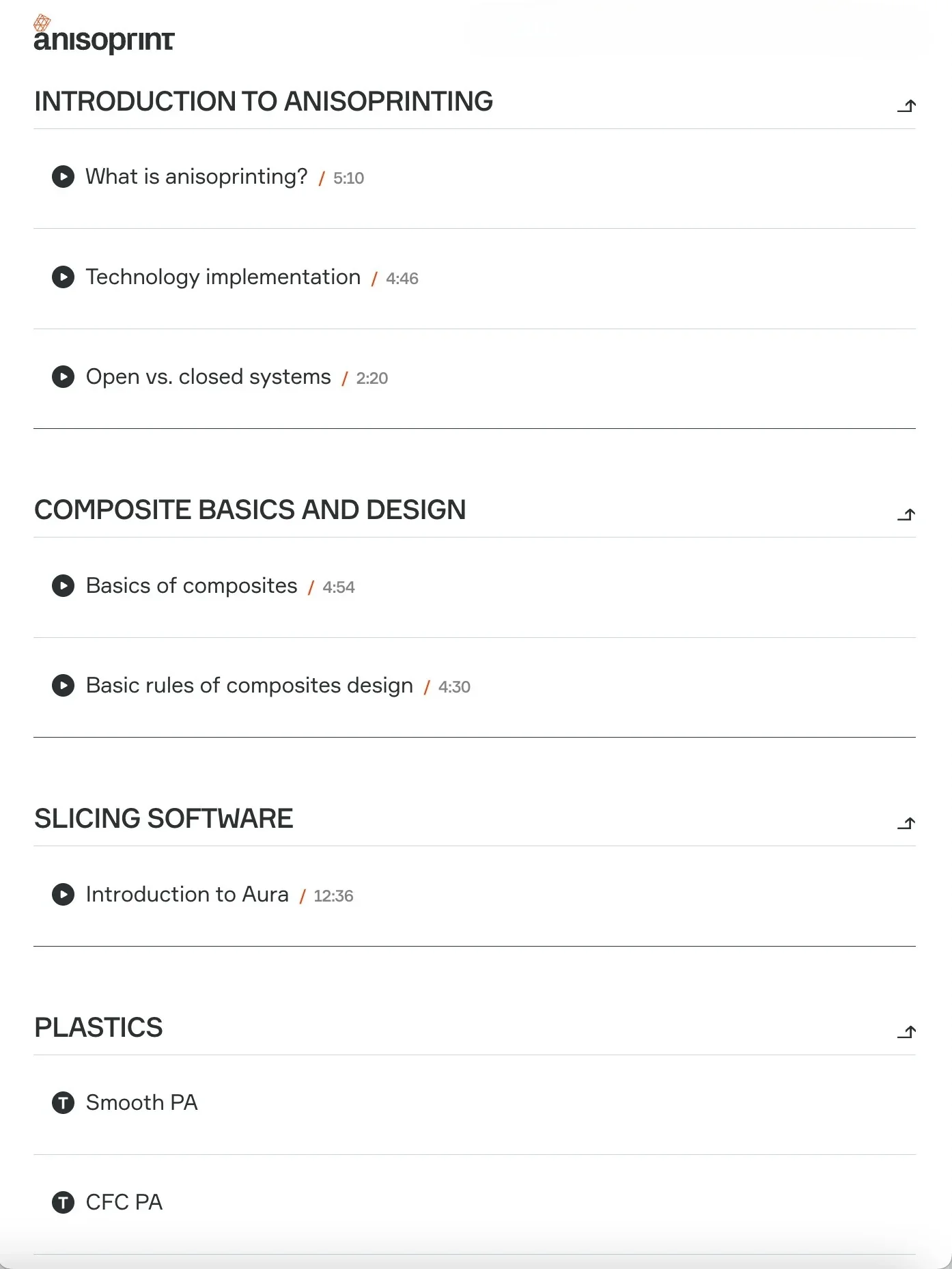
Task: Select the "PLASTICS" heading
Action: 98,1027
